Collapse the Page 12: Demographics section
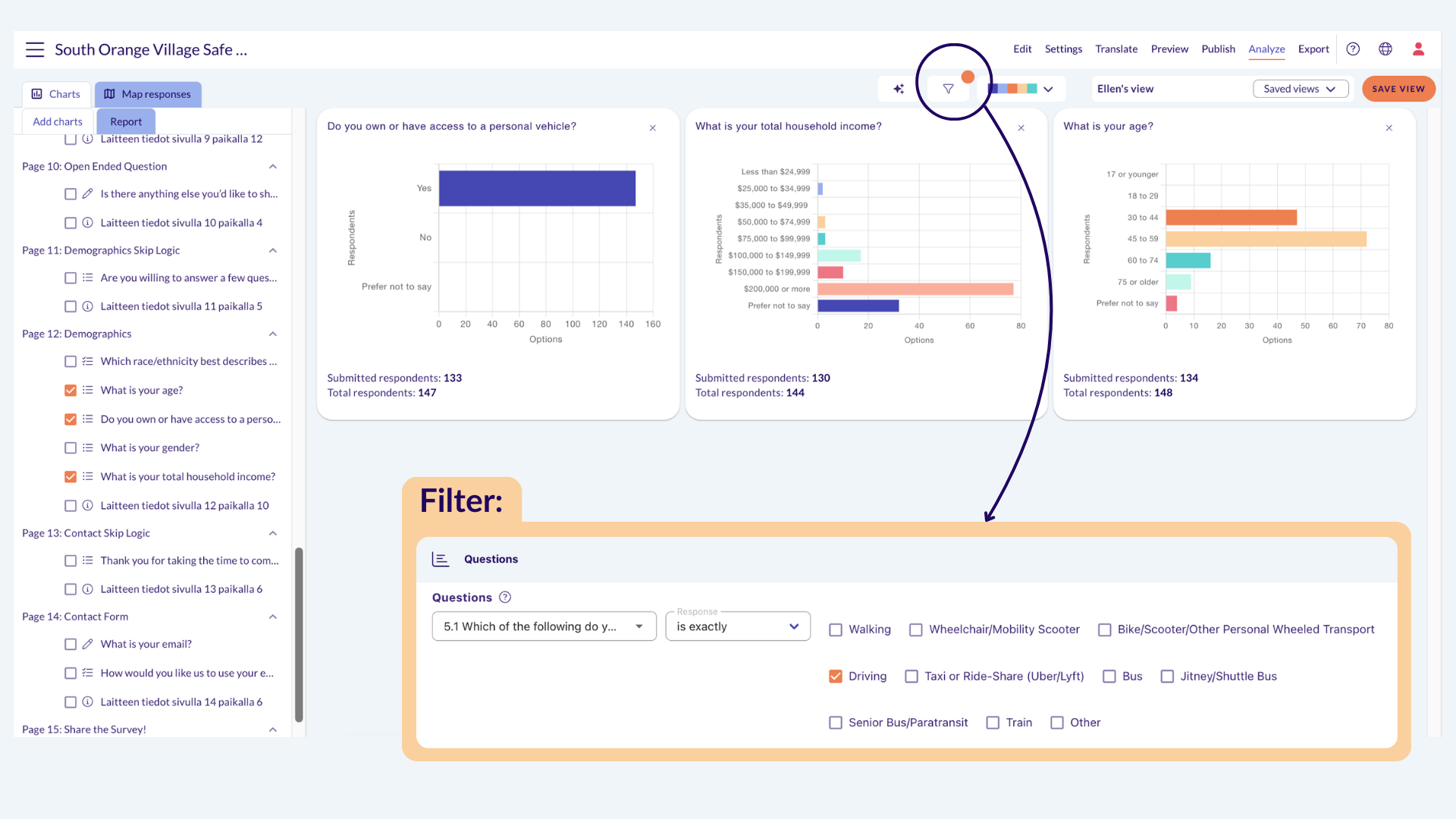Viewport: 1456px width, 819px height. pyautogui.click(x=273, y=334)
